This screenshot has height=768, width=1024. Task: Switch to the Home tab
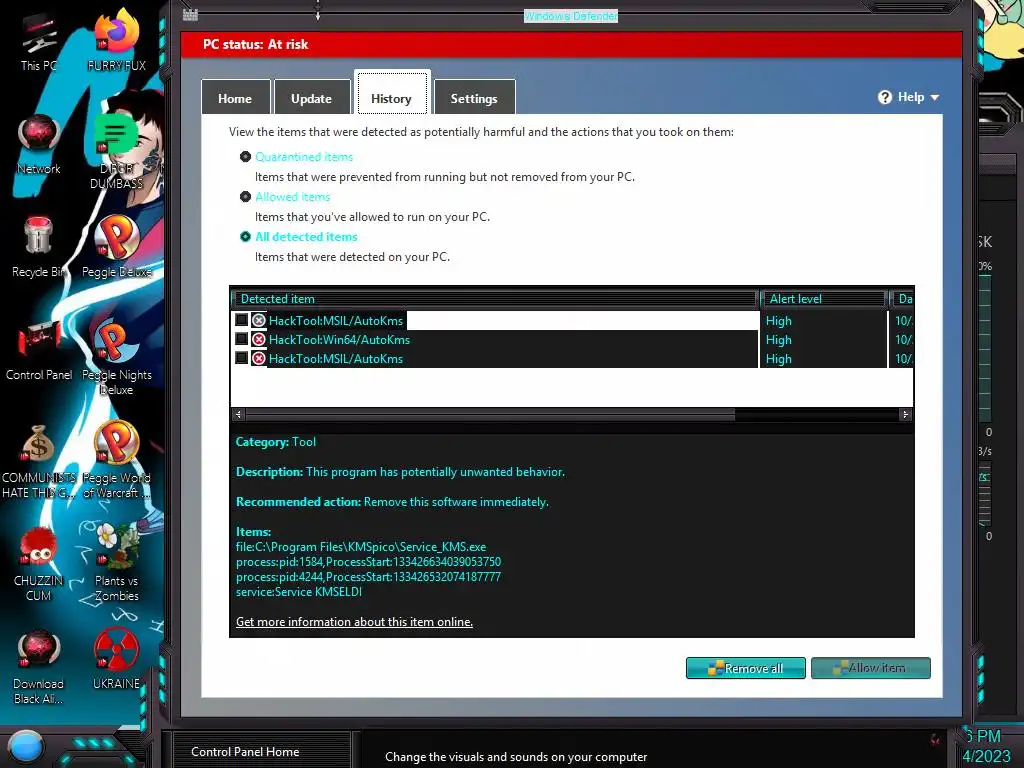click(235, 97)
